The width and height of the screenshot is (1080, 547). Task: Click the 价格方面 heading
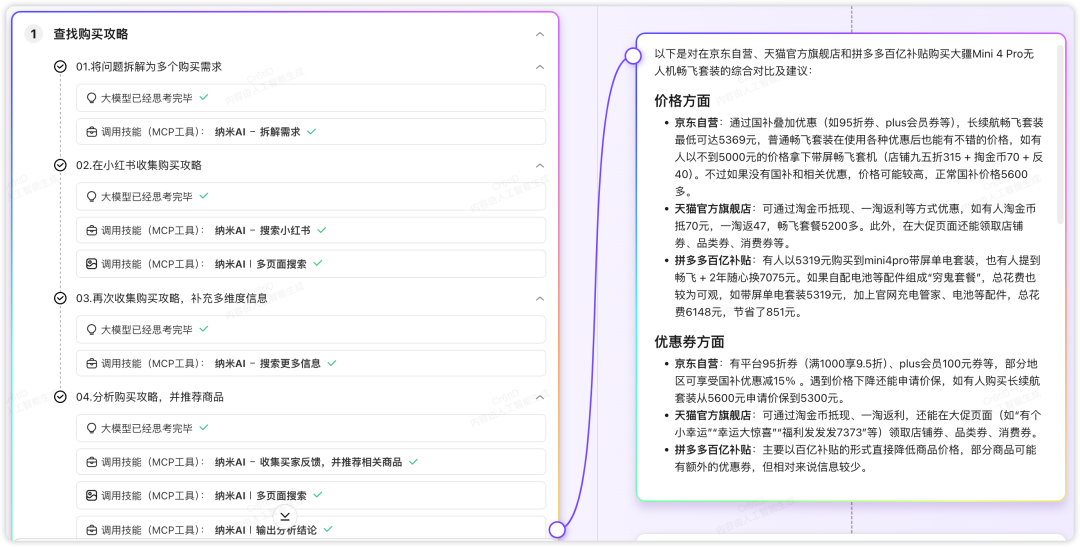[682, 101]
